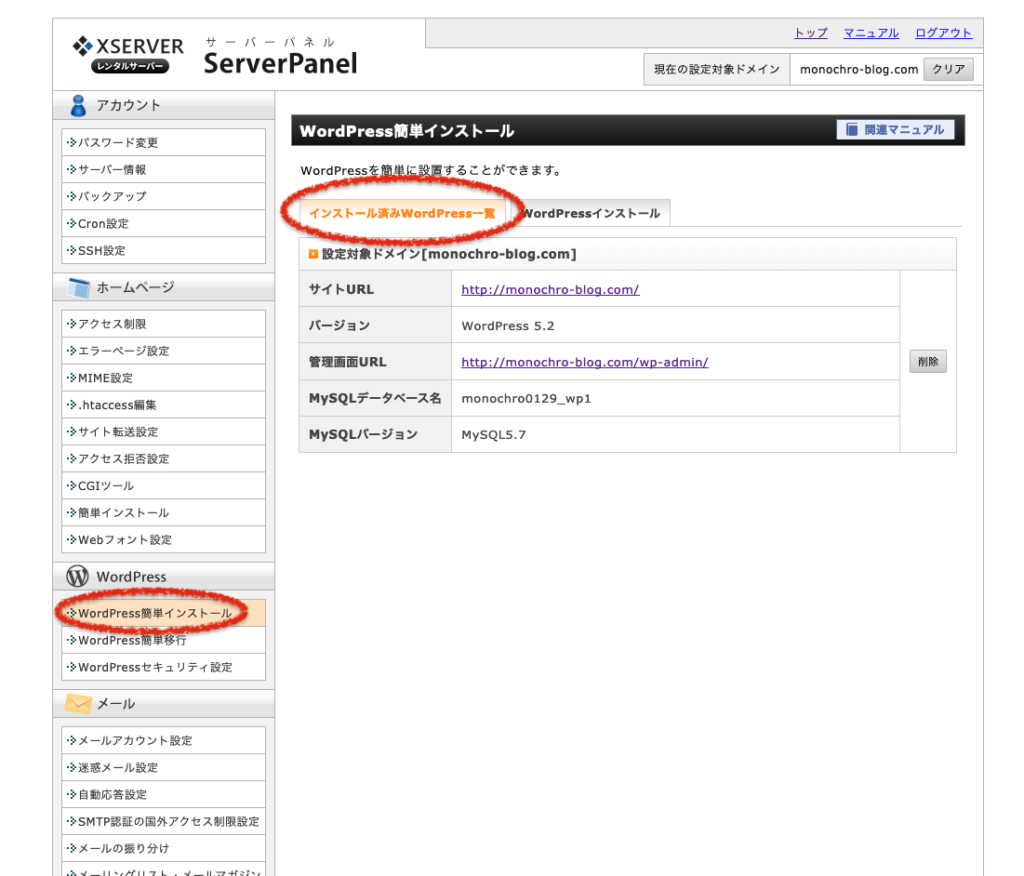Screen dimensions: 1024x876
Task: Click the Mail section envelope icon
Action: pos(78,704)
